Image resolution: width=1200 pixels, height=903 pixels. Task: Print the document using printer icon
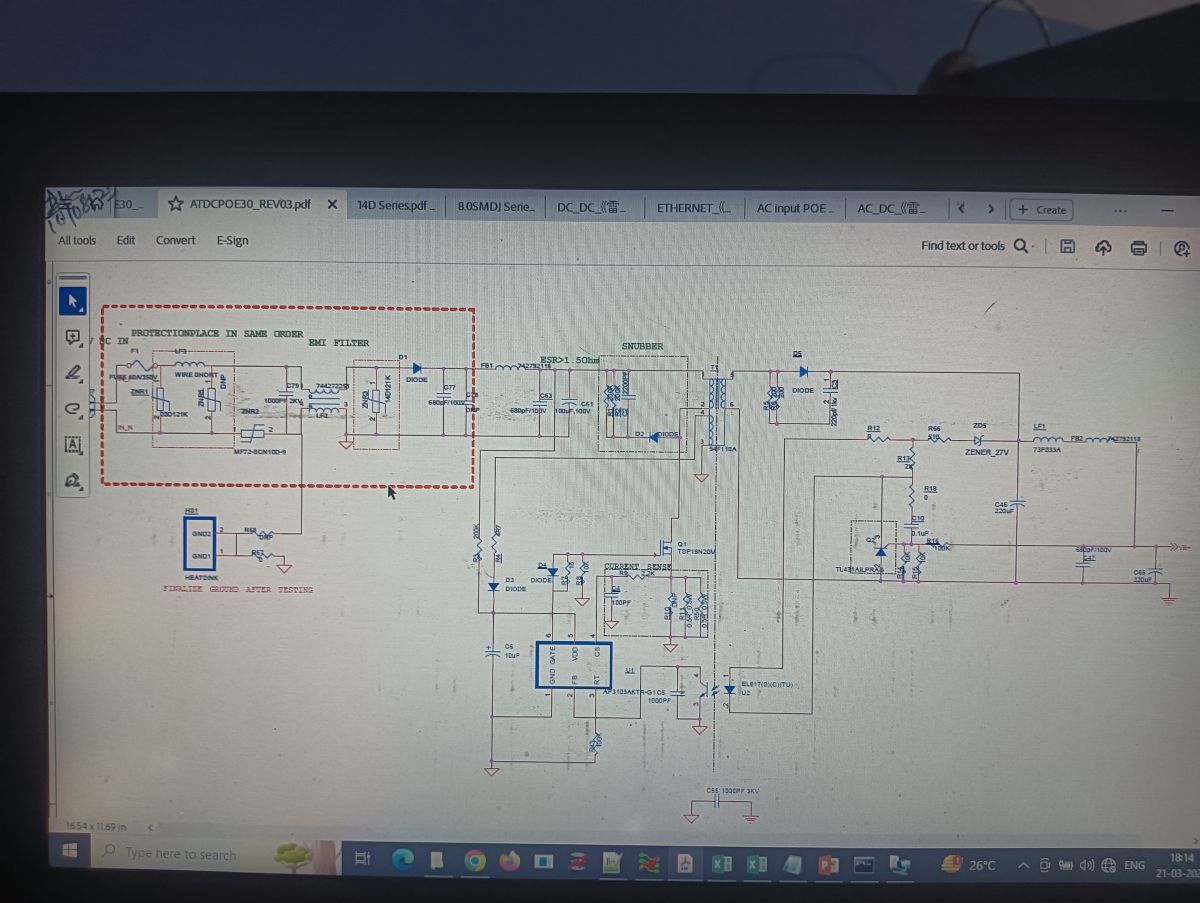pyautogui.click(x=1139, y=247)
